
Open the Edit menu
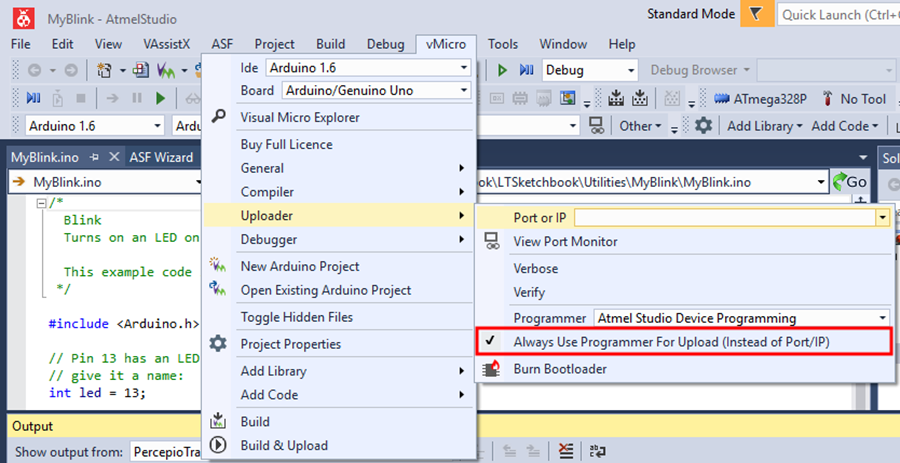(x=63, y=44)
